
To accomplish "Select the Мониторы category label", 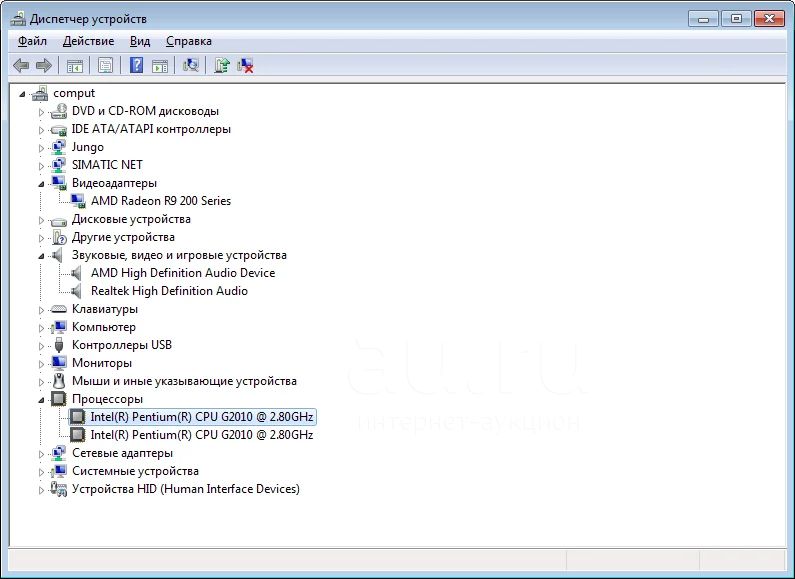I will click(102, 363).
